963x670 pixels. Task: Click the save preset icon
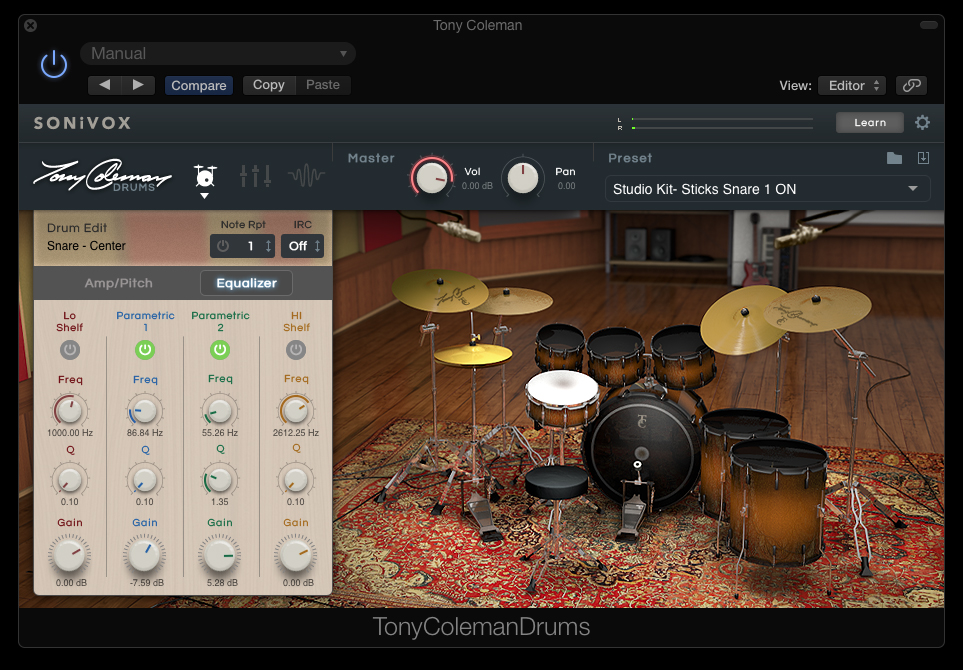(x=923, y=158)
